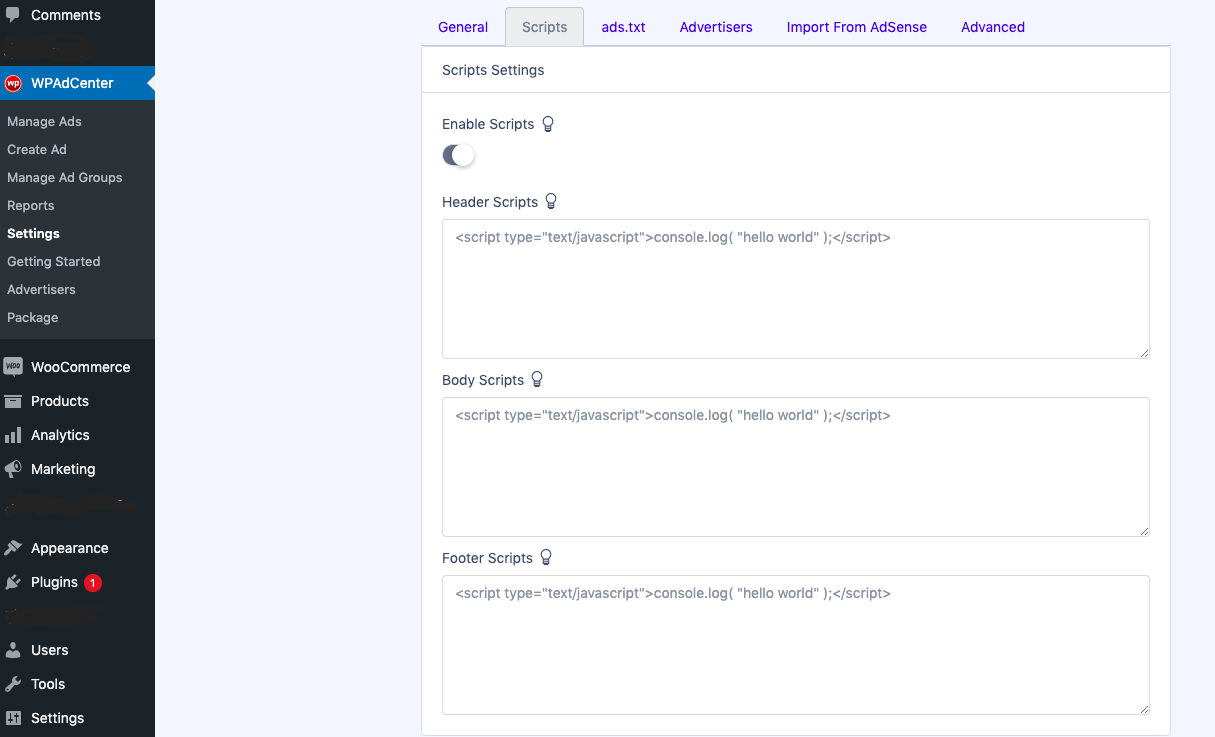Click inside the Body Scripts text area
The width and height of the screenshot is (1215, 737).
(795, 465)
